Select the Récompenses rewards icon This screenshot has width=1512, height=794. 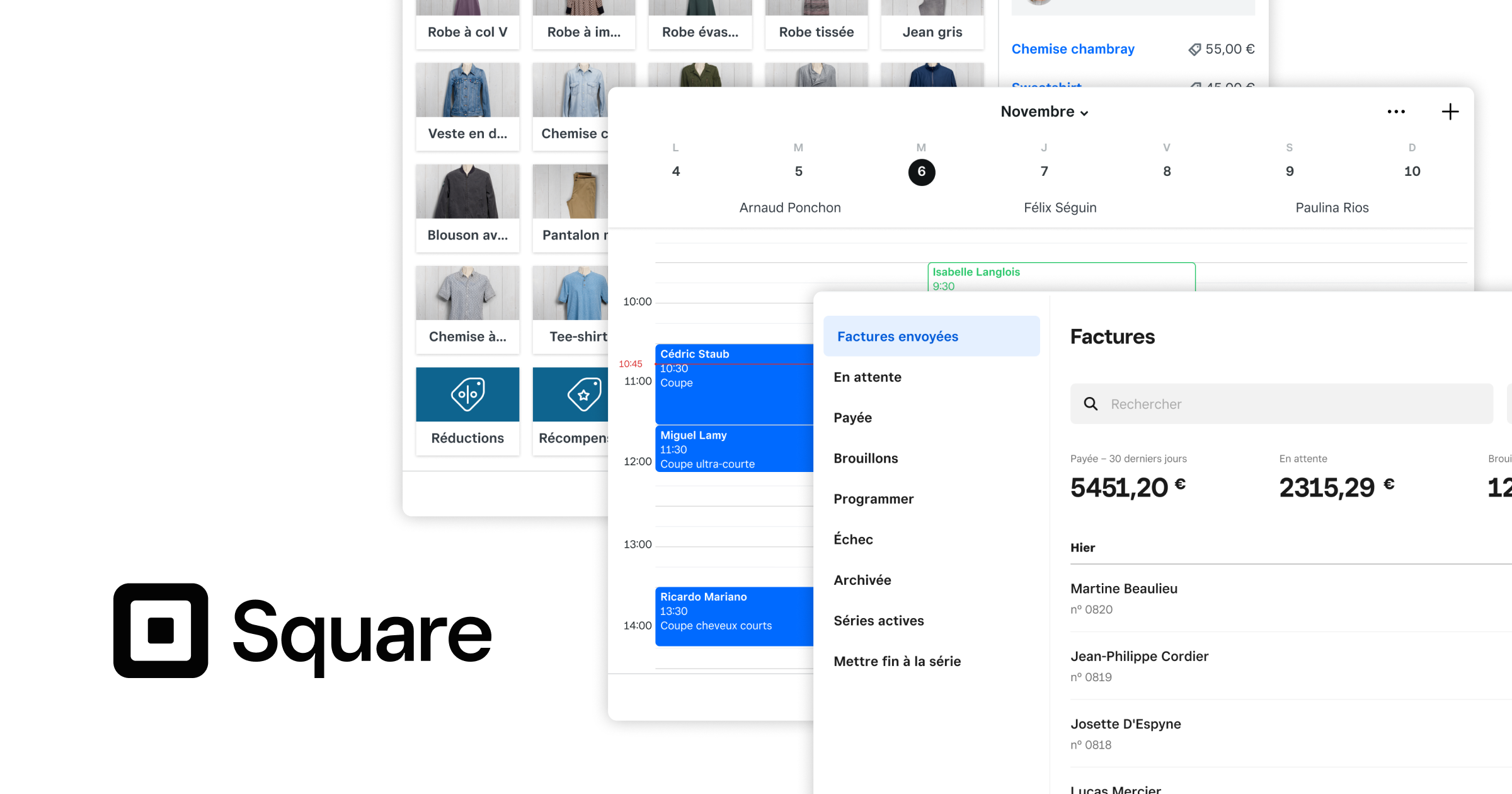pos(583,394)
